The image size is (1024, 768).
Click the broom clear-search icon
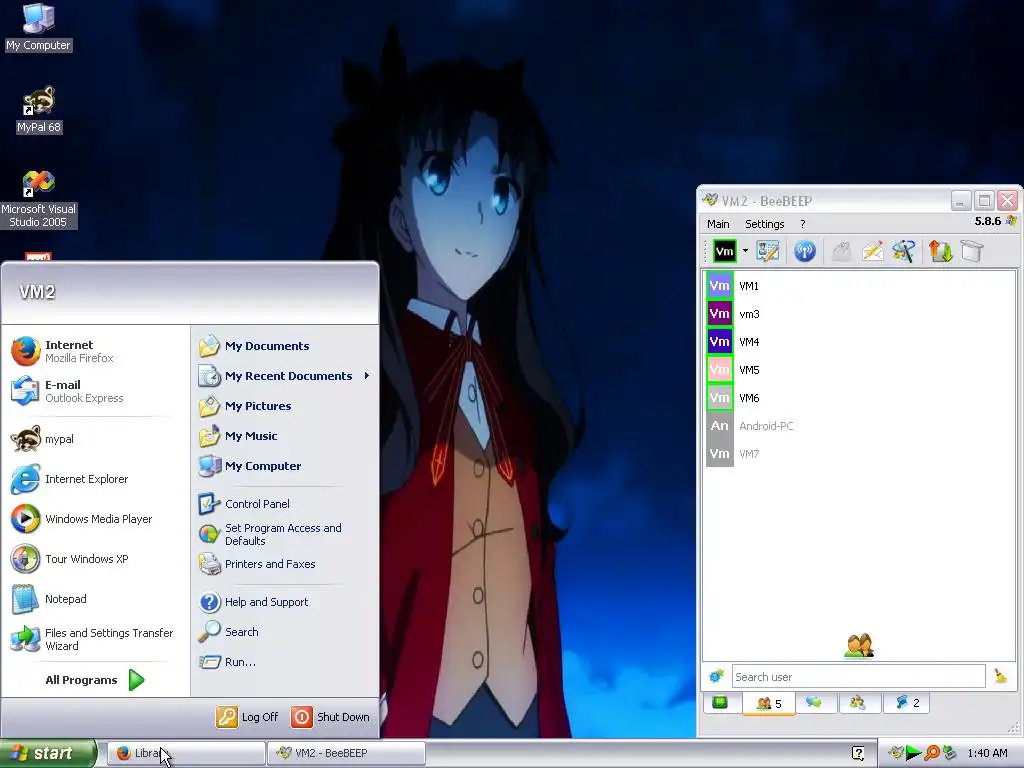pyautogui.click(x=1000, y=677)
